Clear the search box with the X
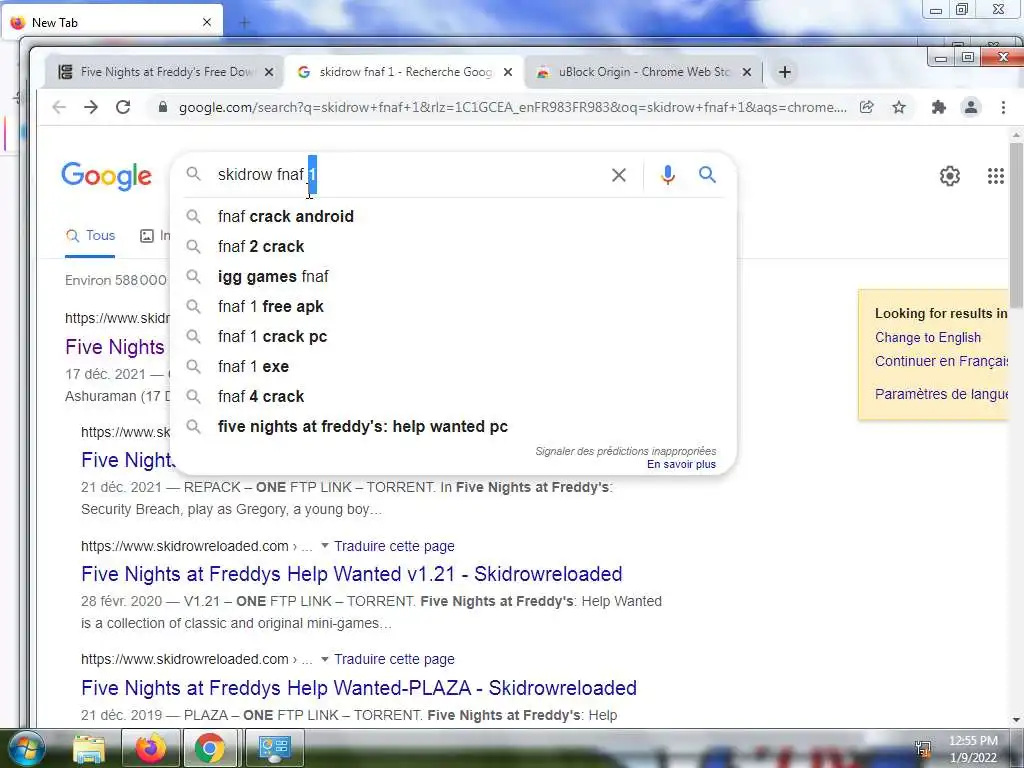Viewport: 1024px width, 768px height. pos(618,175)
